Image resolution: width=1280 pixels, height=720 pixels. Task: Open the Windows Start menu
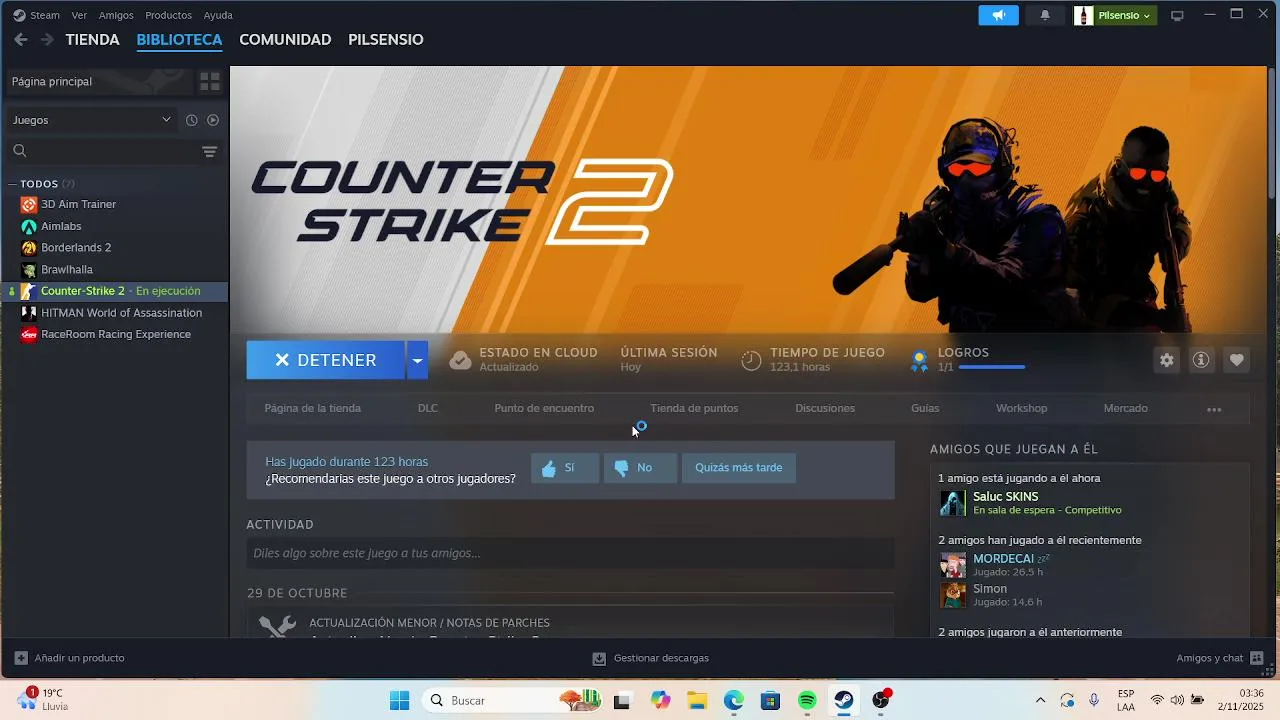click(399, 701)
